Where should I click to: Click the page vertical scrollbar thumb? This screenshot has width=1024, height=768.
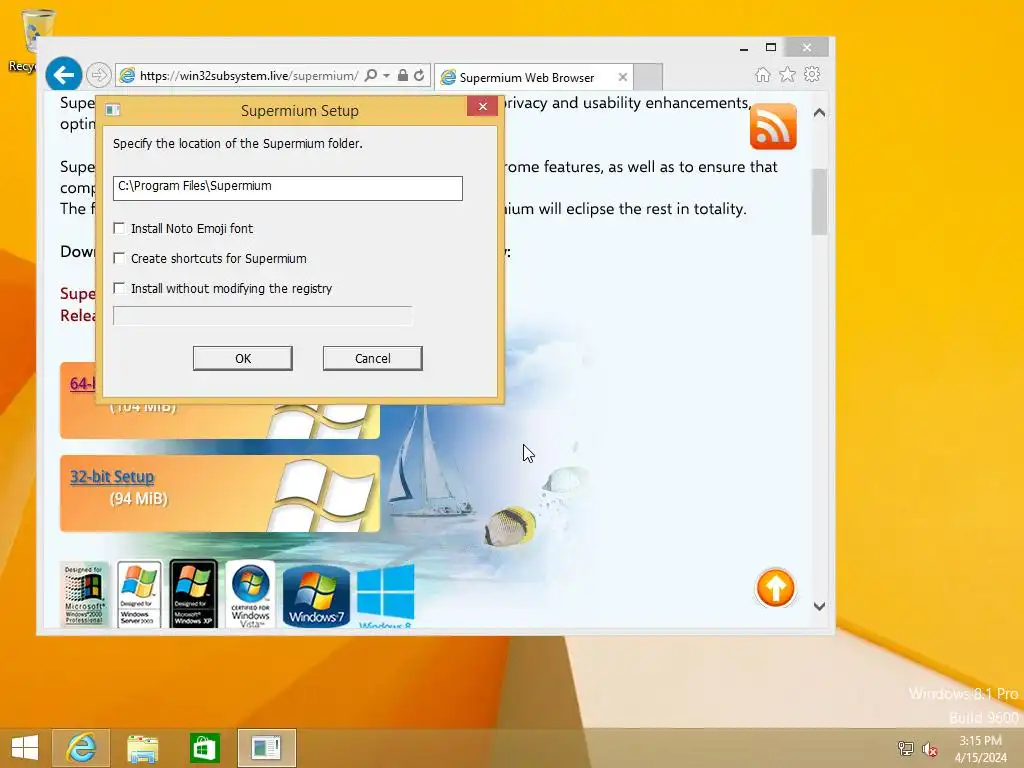(x=820, y=201)
